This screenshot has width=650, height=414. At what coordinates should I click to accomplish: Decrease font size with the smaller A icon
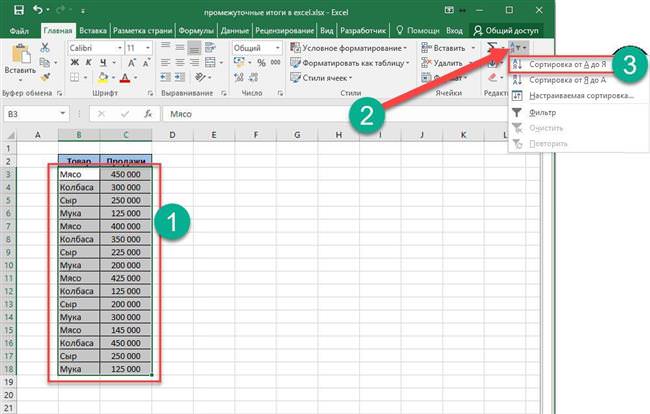(146, 63)
